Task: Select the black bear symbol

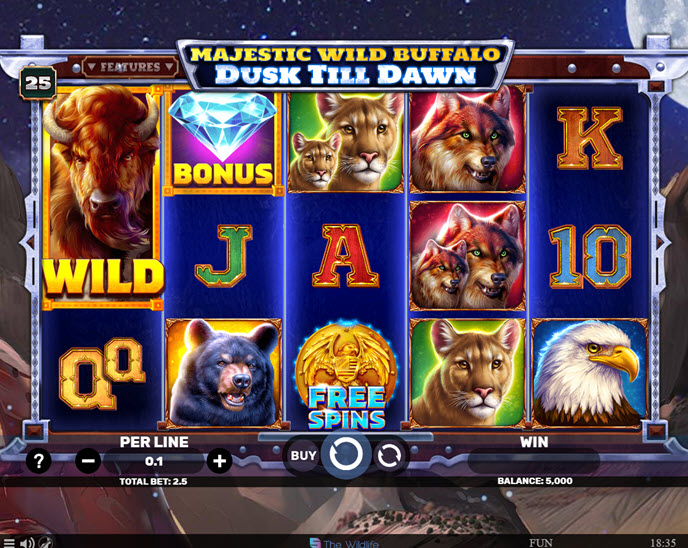Action: tap(223, 373)
